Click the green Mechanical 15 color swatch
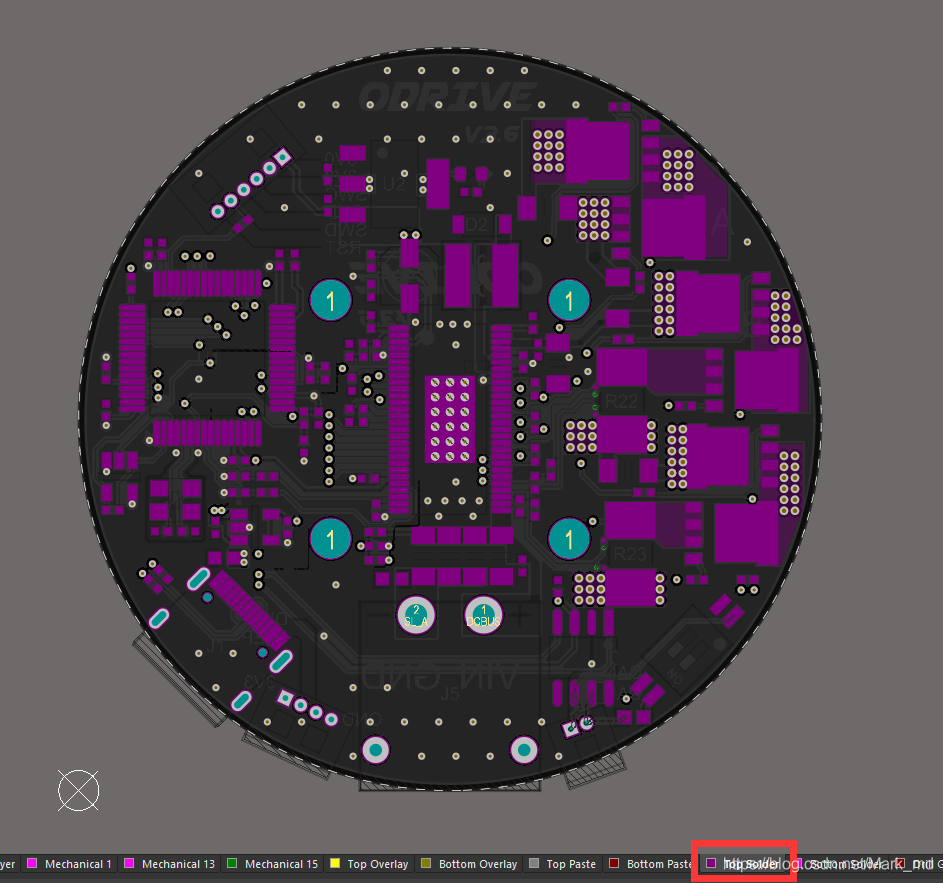 (232, 864)
